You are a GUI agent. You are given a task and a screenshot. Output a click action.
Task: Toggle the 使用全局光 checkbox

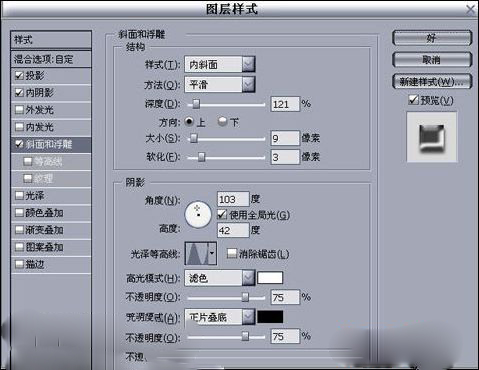(222, 215)
